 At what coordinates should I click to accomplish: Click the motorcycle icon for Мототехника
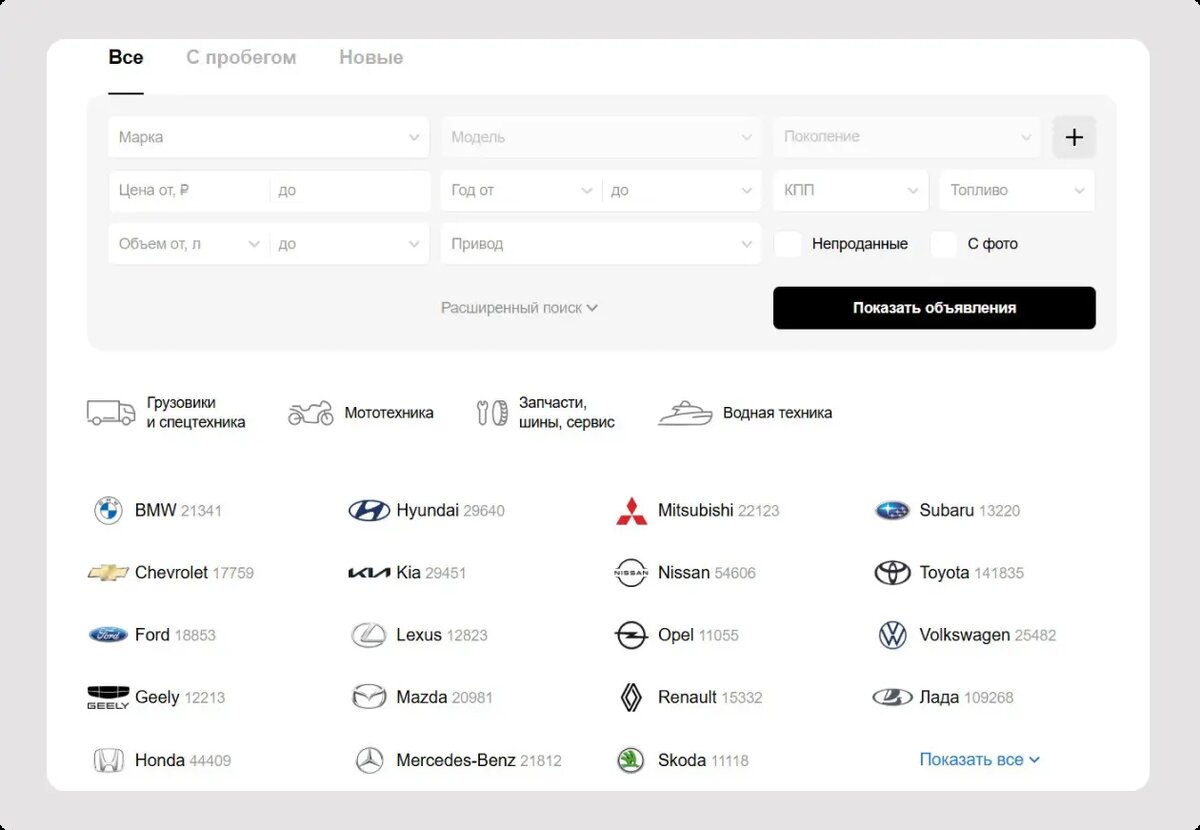tap(310, 413)
